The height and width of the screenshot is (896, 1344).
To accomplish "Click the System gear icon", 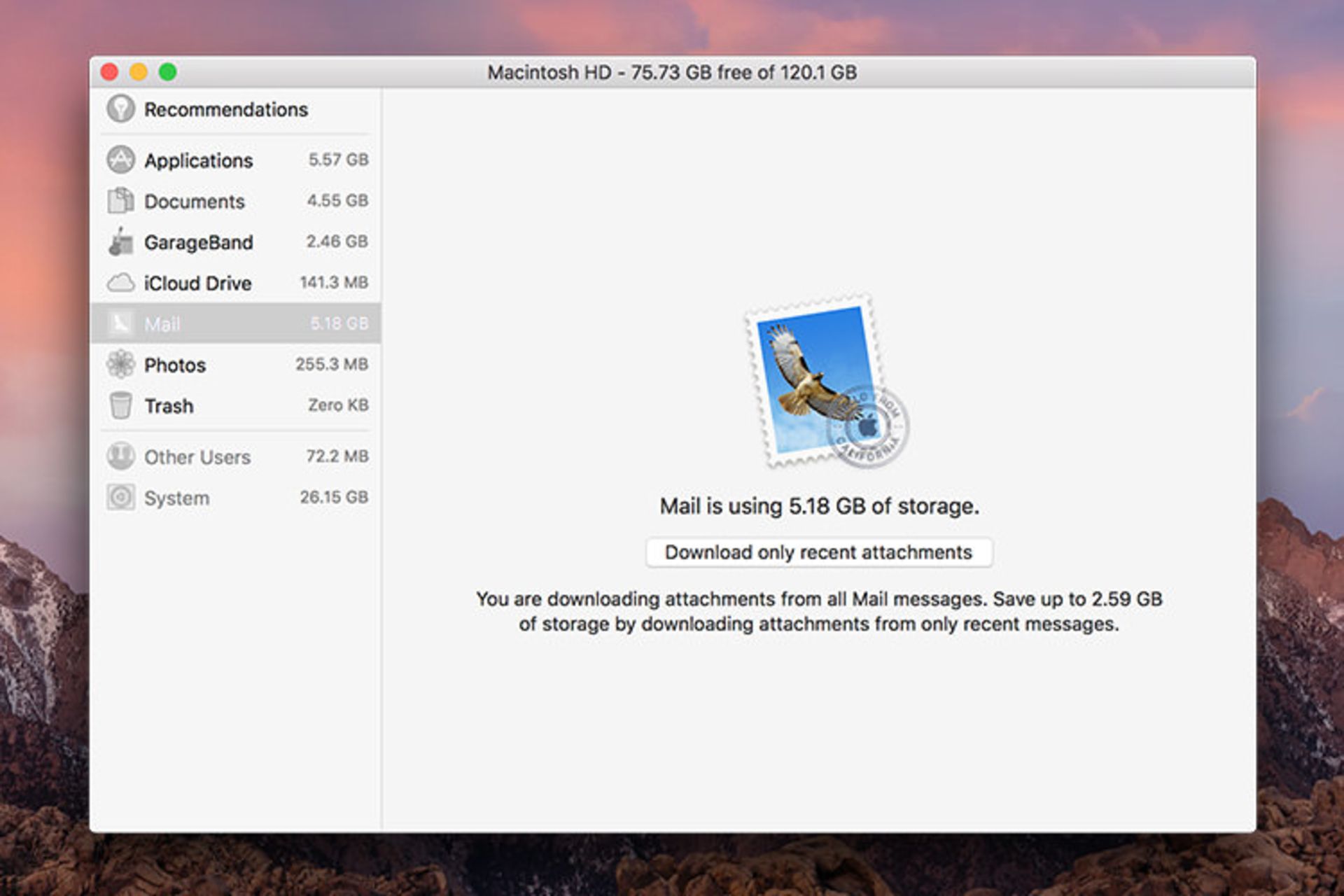I will tap(120, 498).
